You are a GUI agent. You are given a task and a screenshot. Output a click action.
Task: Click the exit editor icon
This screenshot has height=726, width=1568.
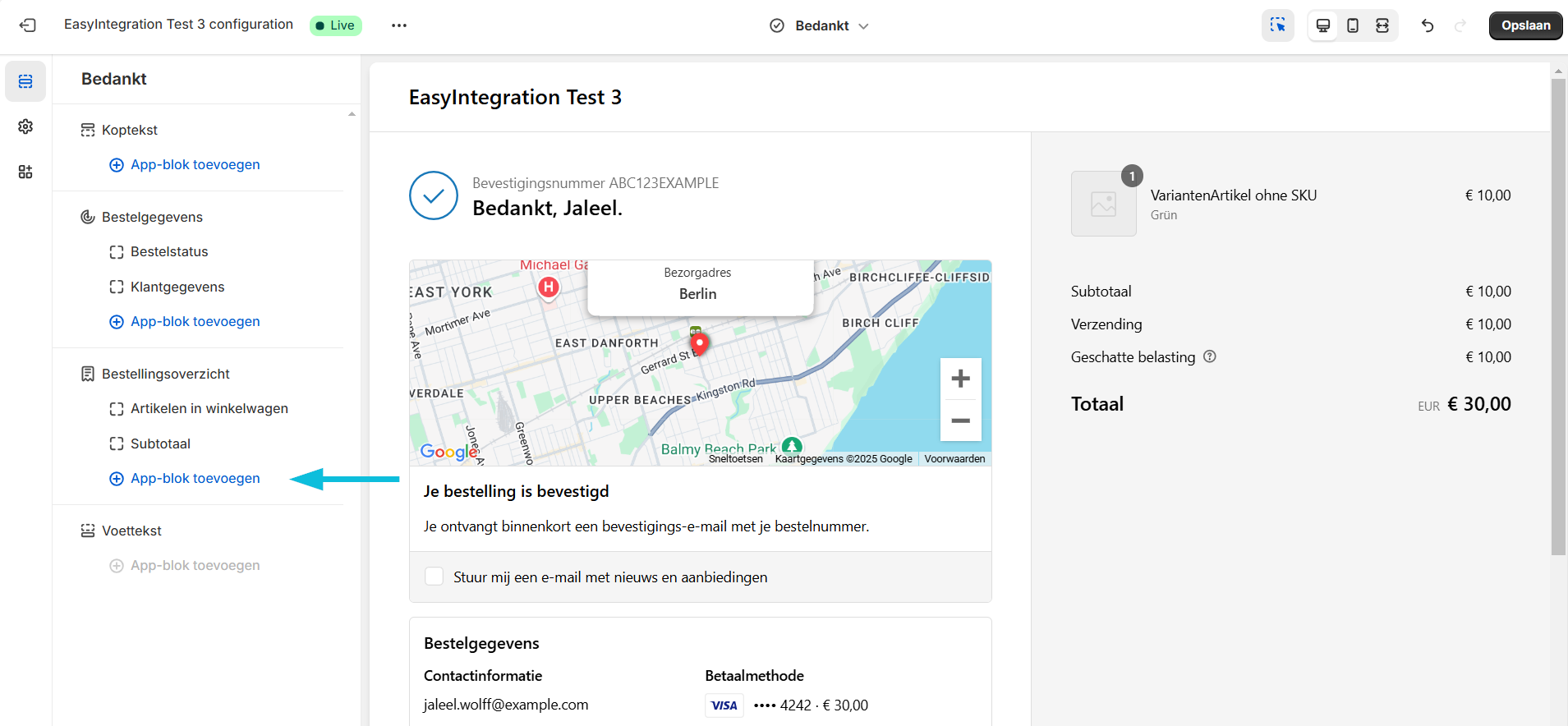[28, 25]
